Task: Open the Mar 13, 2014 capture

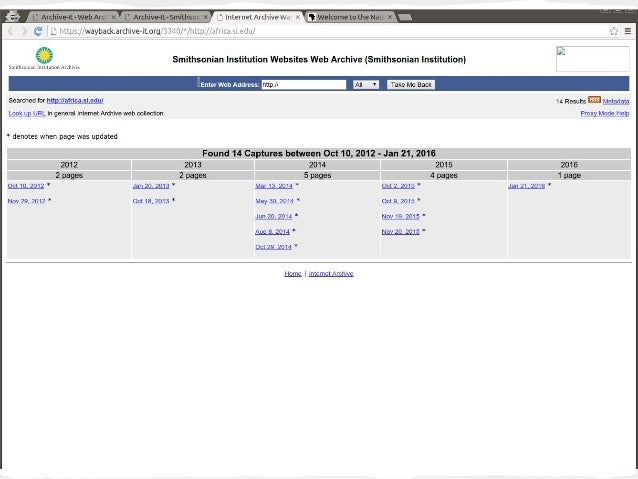Action: coord(274,186)
